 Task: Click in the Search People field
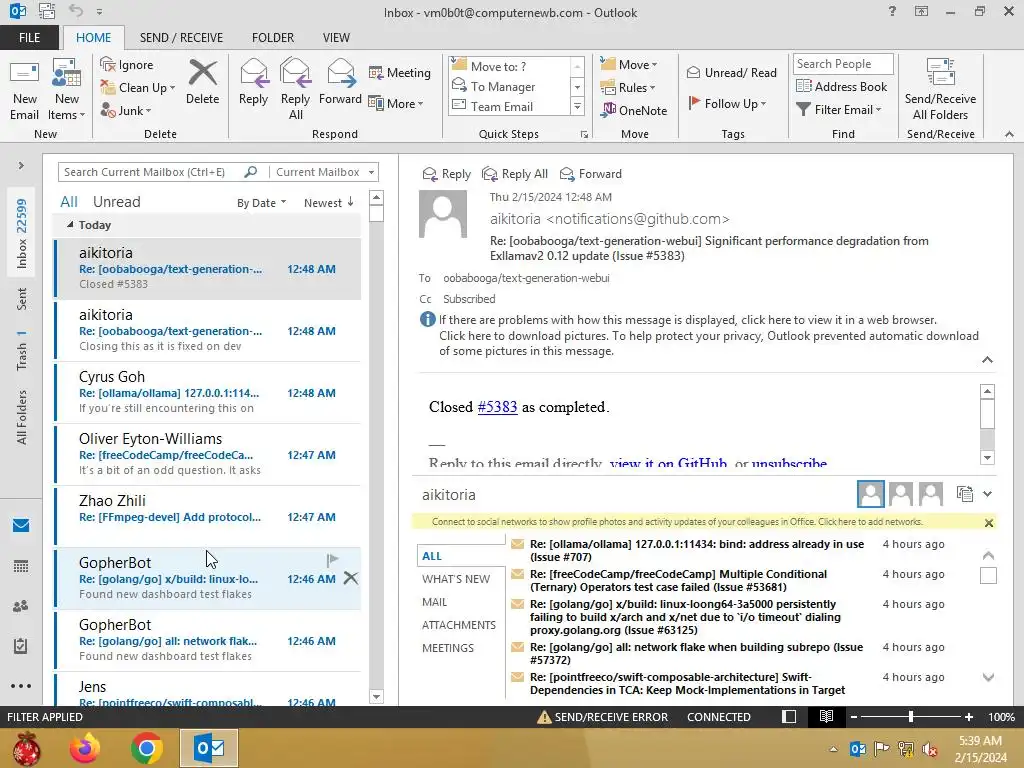[x=842, y=64]
